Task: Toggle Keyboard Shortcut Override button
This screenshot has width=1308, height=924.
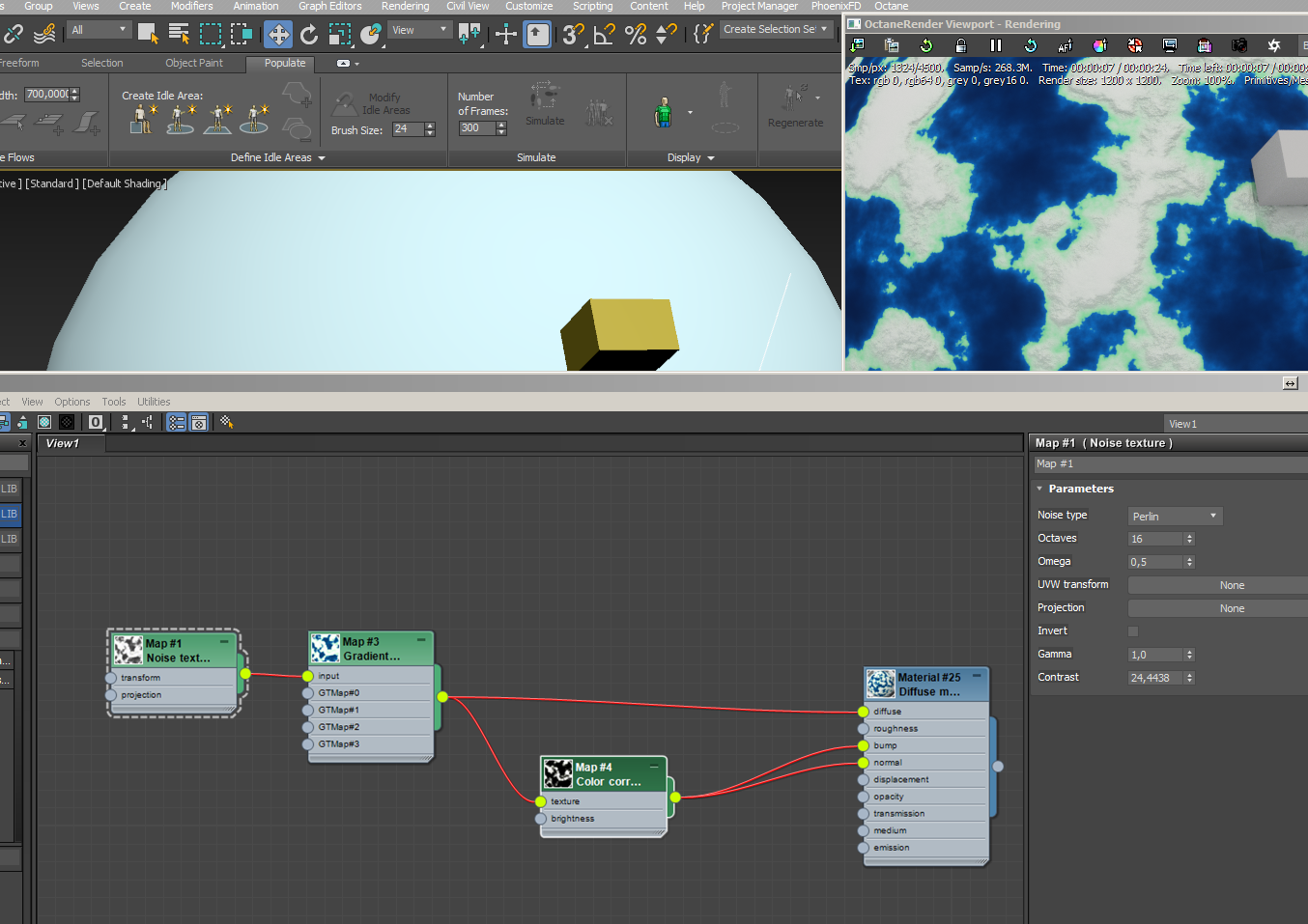Action: coord(537,35)
